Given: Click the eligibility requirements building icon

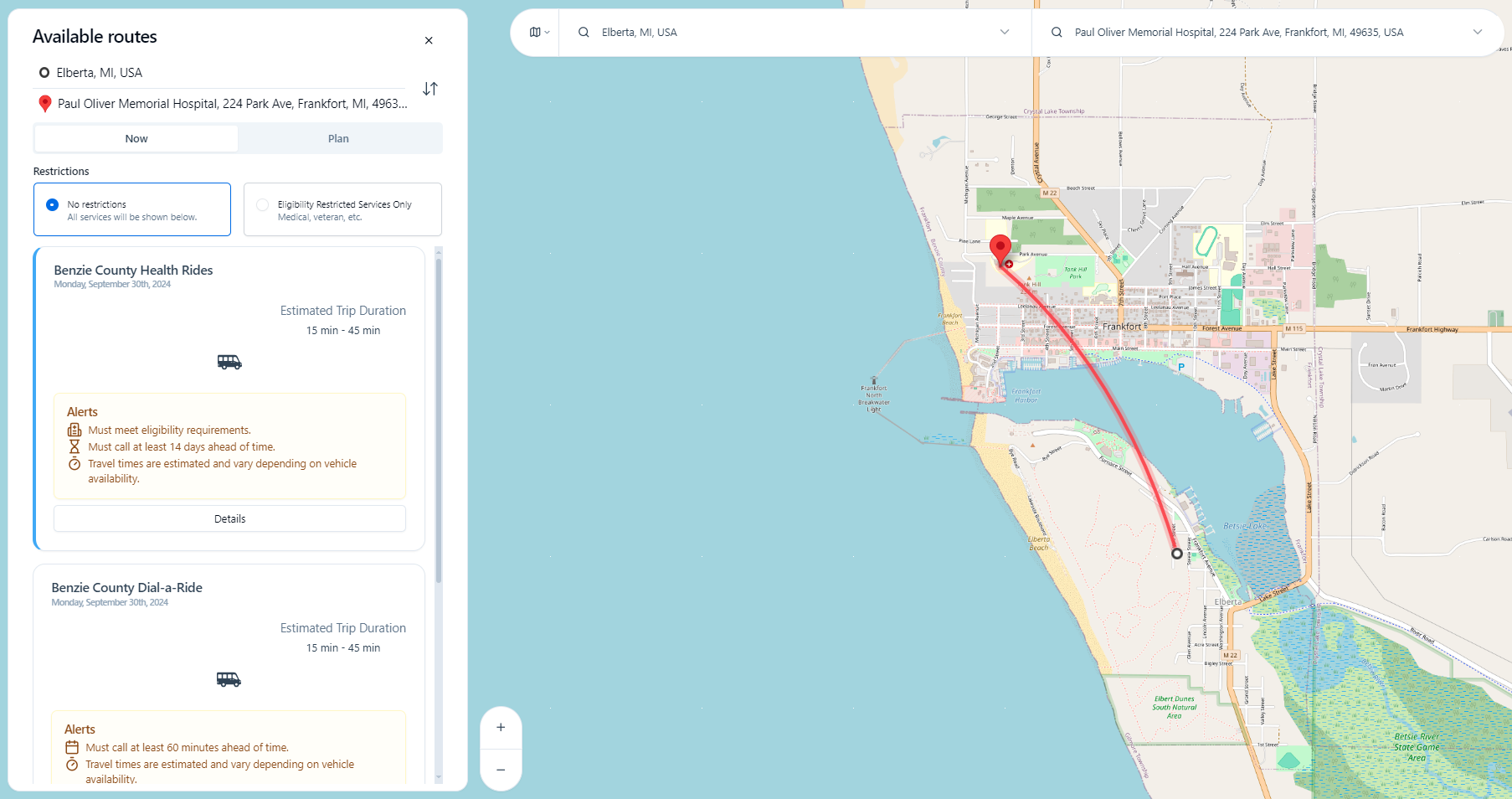Looking at the screenshot, I should point(75,430).
